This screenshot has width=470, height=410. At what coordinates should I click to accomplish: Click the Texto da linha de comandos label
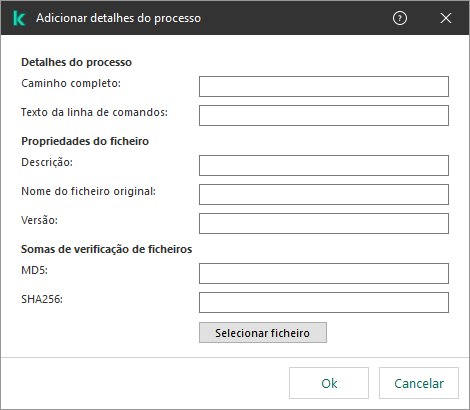pyautogui.click(x=94, y=112)
